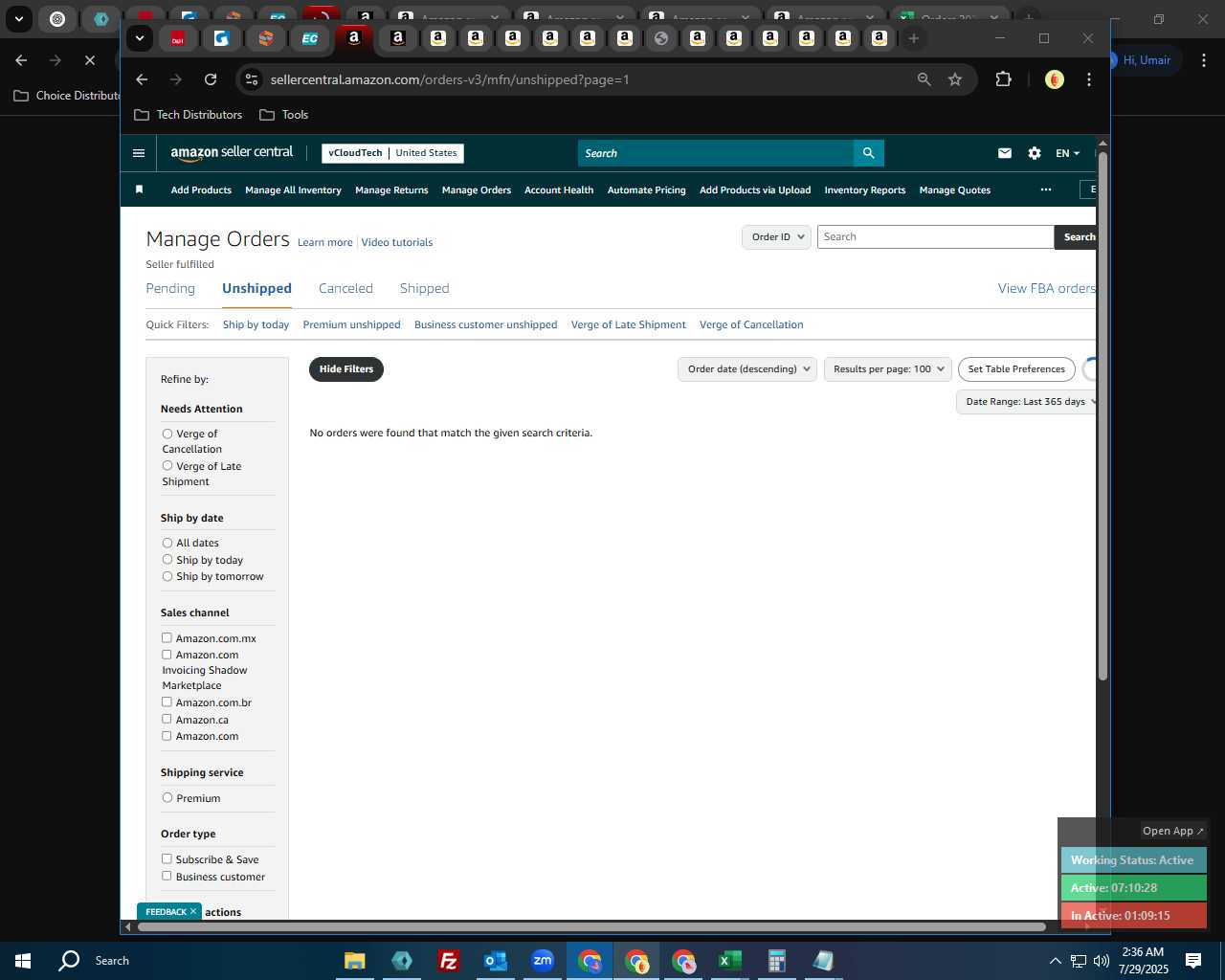Check the Amazon.ca sales channel

click(x=167, y=719)
